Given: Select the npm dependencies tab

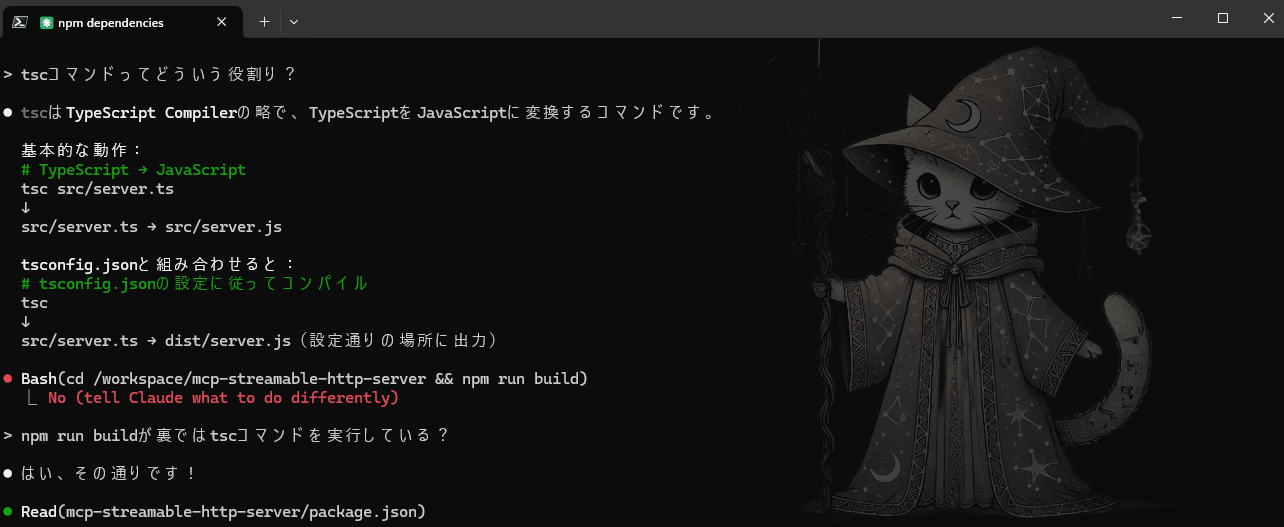Looking at the screenshot, I should click(x=123, y=22).
